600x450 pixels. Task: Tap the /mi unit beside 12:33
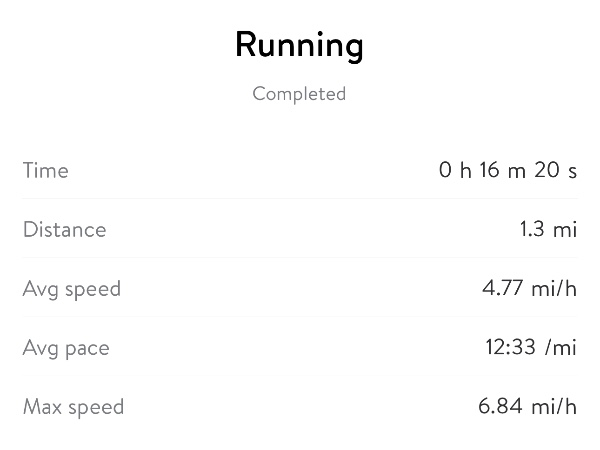(562, 348)
